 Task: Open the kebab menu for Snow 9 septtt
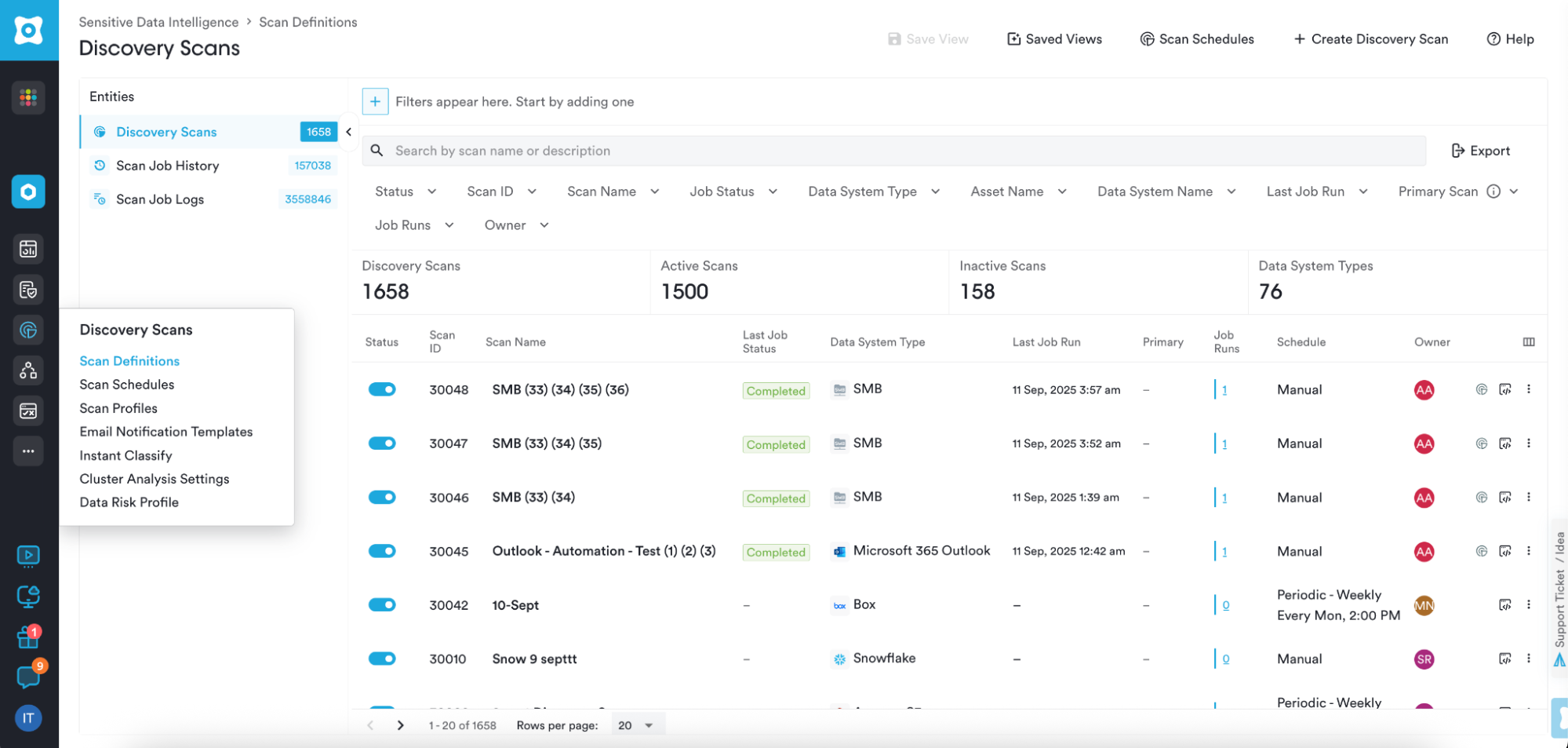point(1529,659)
